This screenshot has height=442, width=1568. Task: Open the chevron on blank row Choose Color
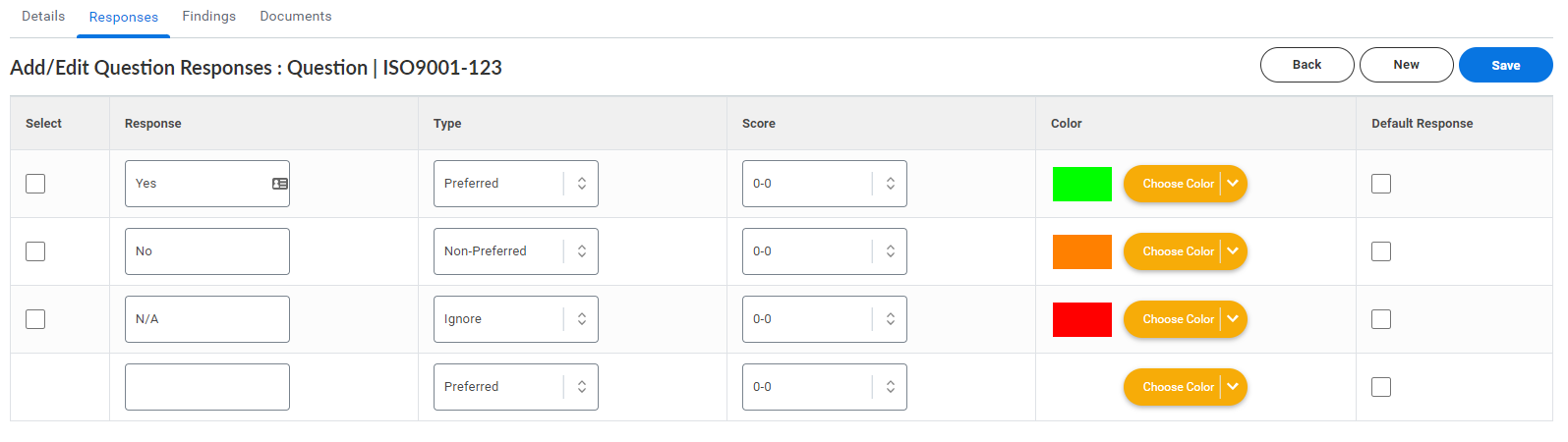[1233, 387]
